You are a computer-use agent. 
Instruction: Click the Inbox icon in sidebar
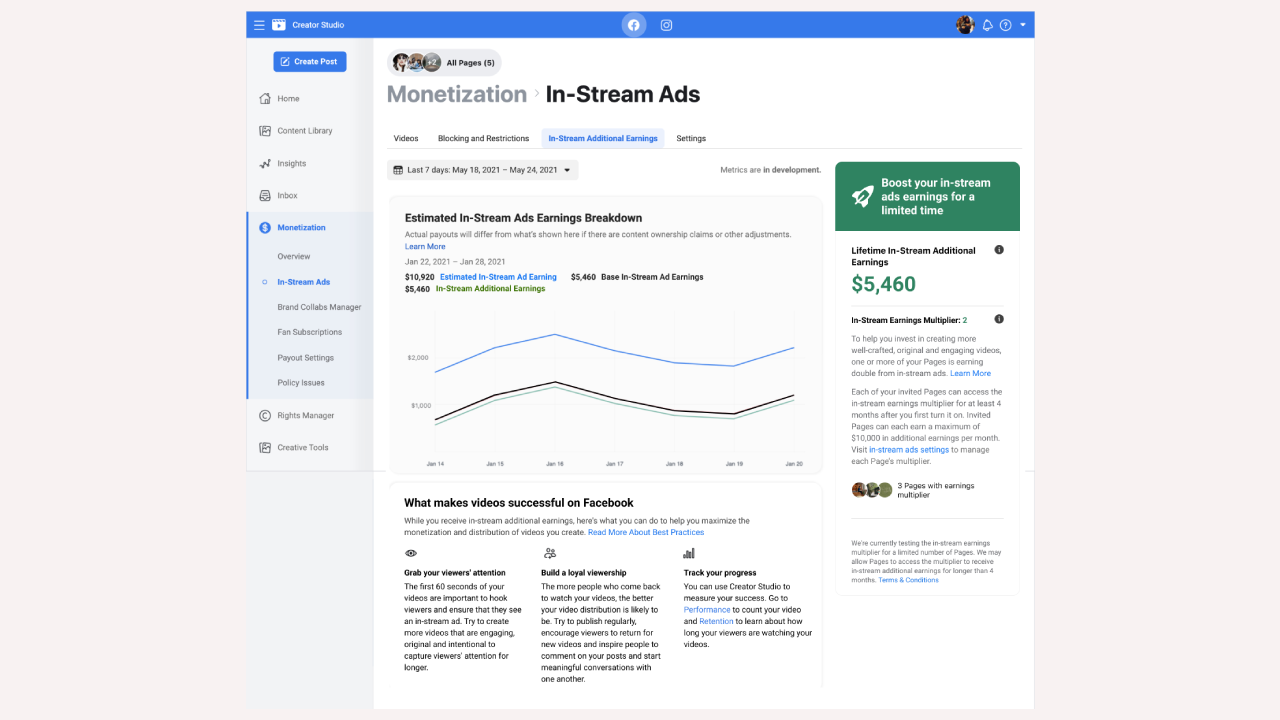point(265,196)
